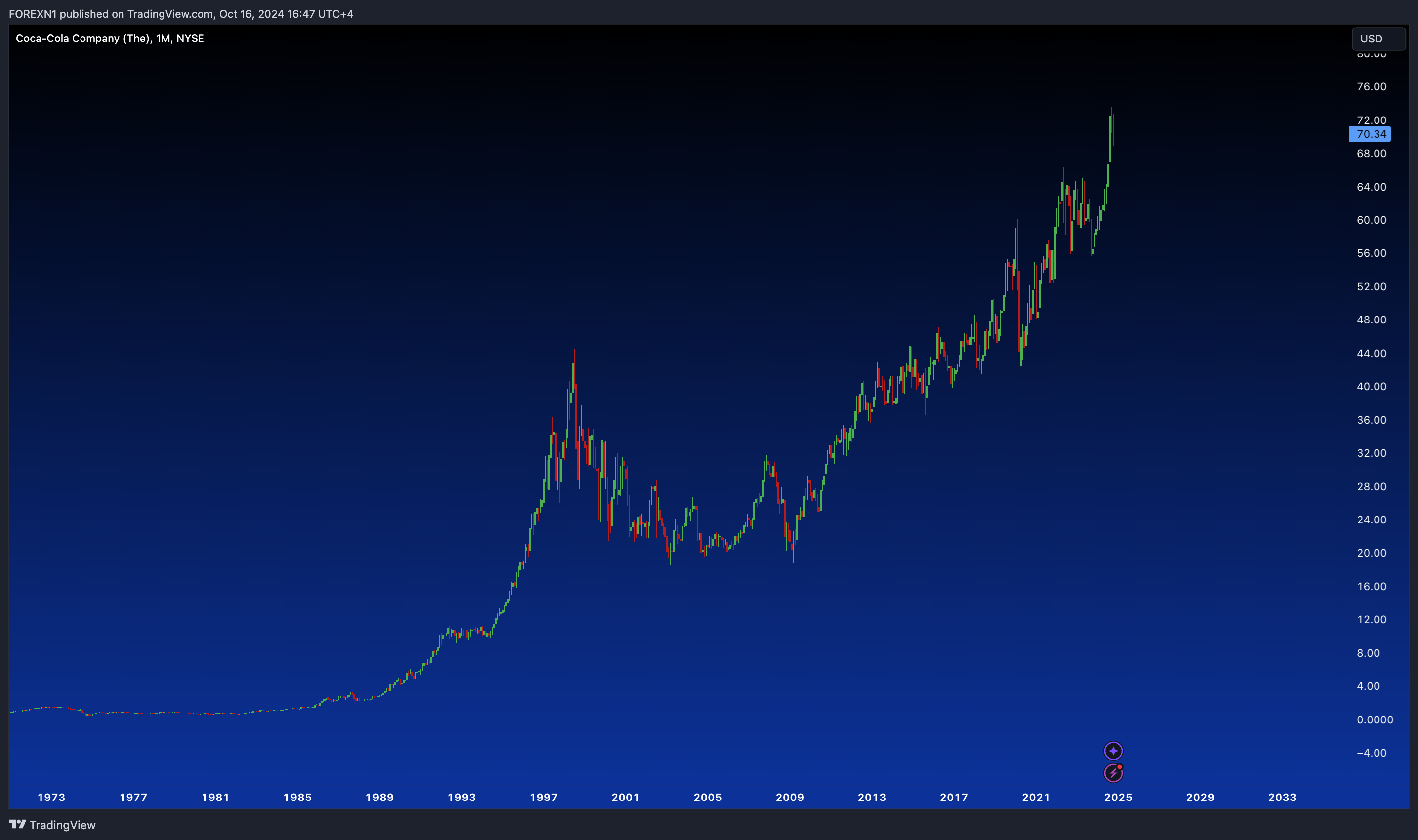
Task: Click the FOREXN1 published header text
Action: coord(181,14)
